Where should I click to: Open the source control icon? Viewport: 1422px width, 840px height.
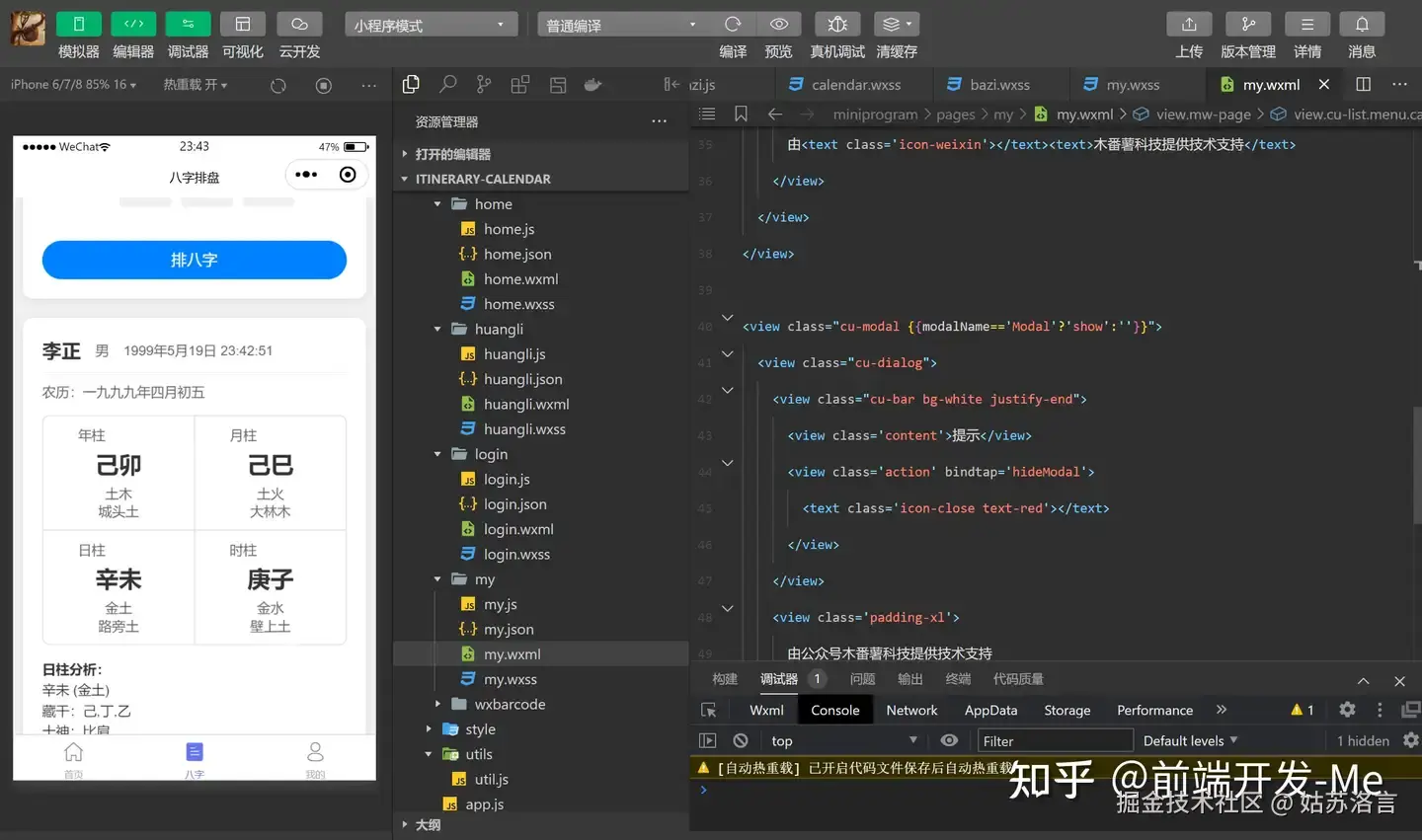pos(484,85)
